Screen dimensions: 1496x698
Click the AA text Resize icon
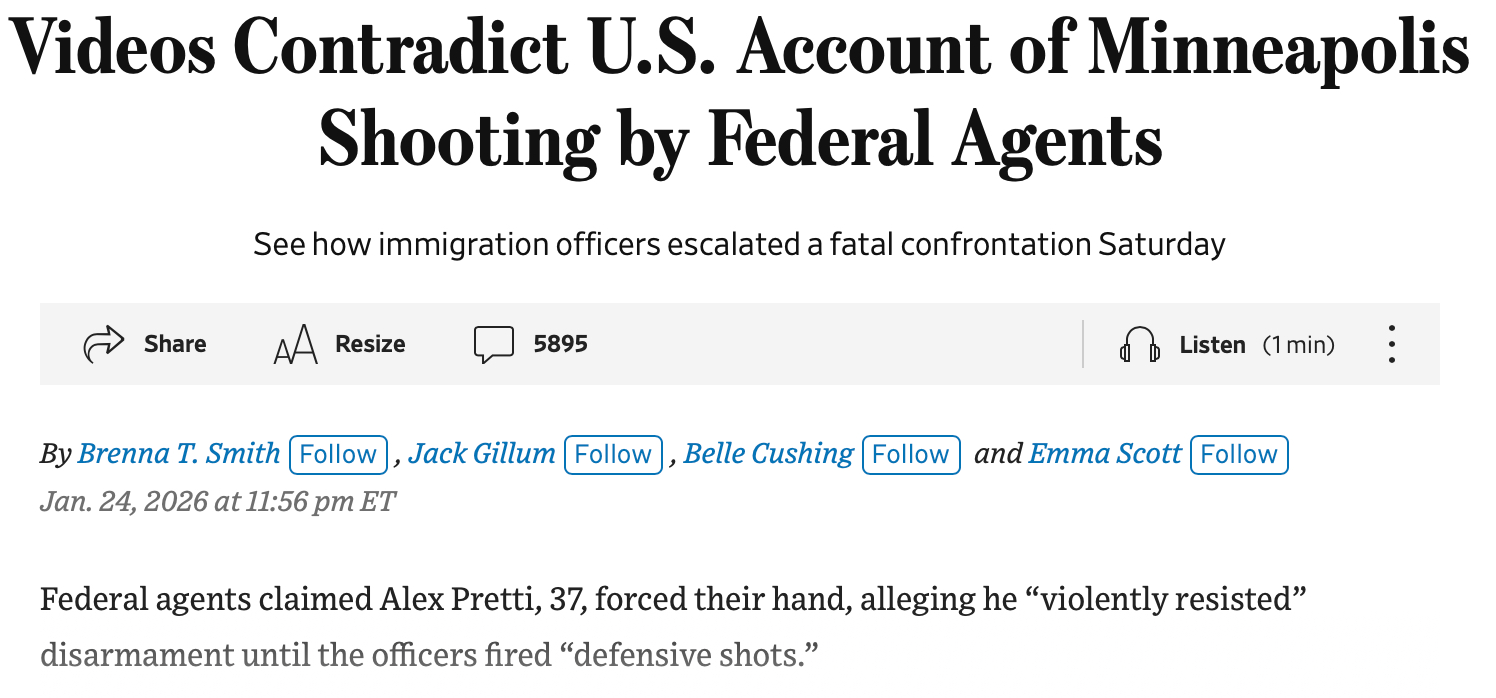click(295, 345)
